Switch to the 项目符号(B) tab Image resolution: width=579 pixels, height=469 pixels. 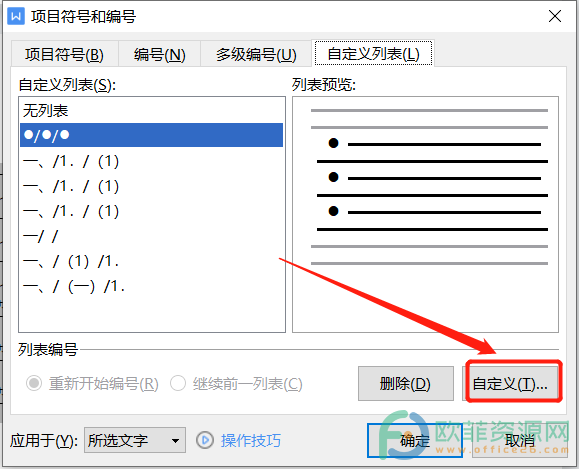click(65, 54)
